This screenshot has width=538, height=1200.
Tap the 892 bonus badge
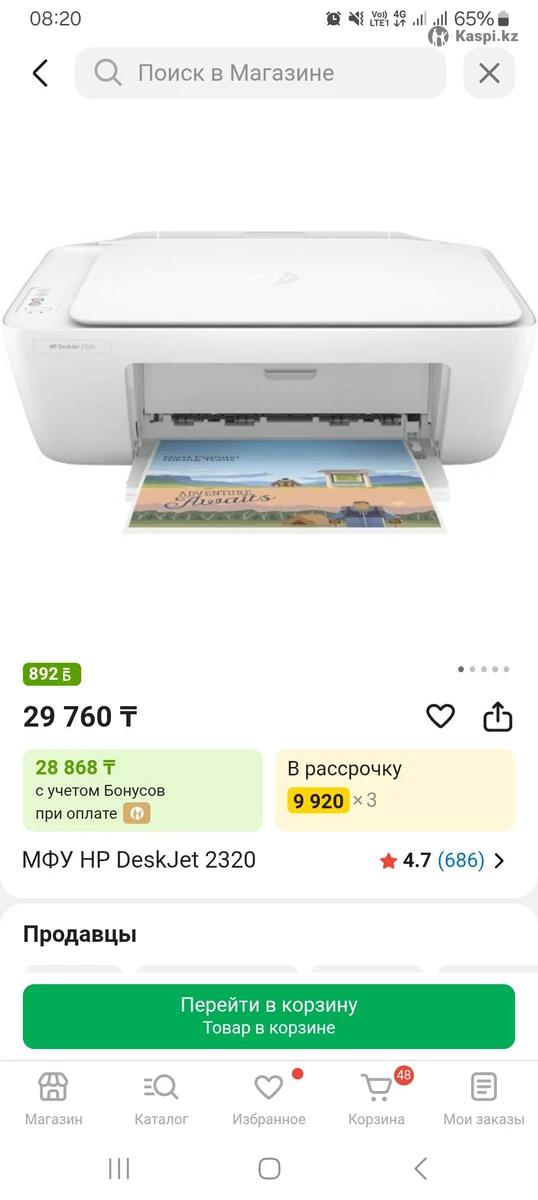click(52, 674)
